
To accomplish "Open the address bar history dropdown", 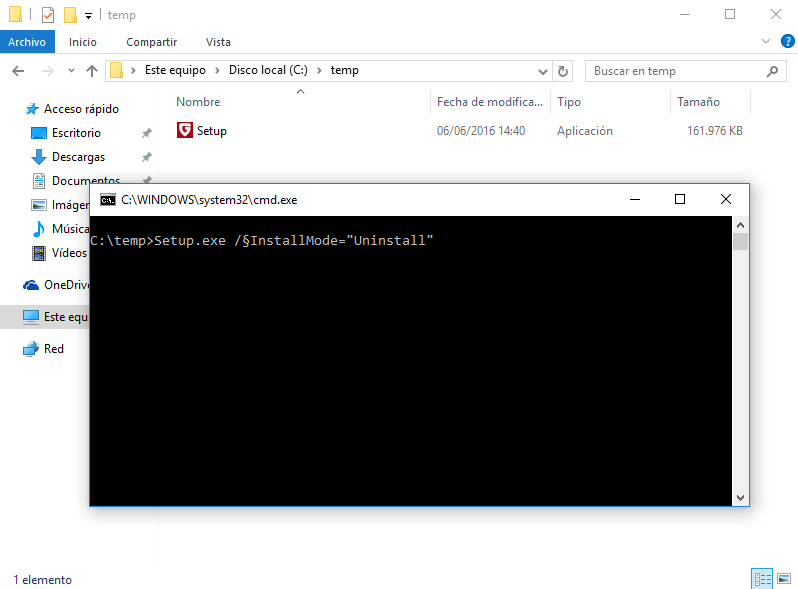I will (x=542, y=71).
